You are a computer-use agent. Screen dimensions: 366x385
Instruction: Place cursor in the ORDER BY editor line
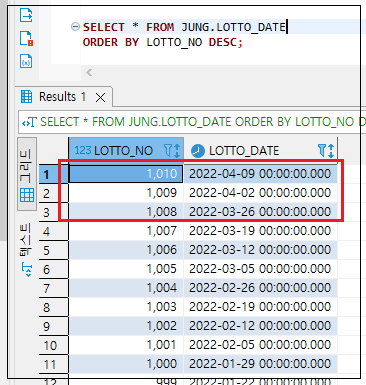pyautogui.click(x=163, y=42)
